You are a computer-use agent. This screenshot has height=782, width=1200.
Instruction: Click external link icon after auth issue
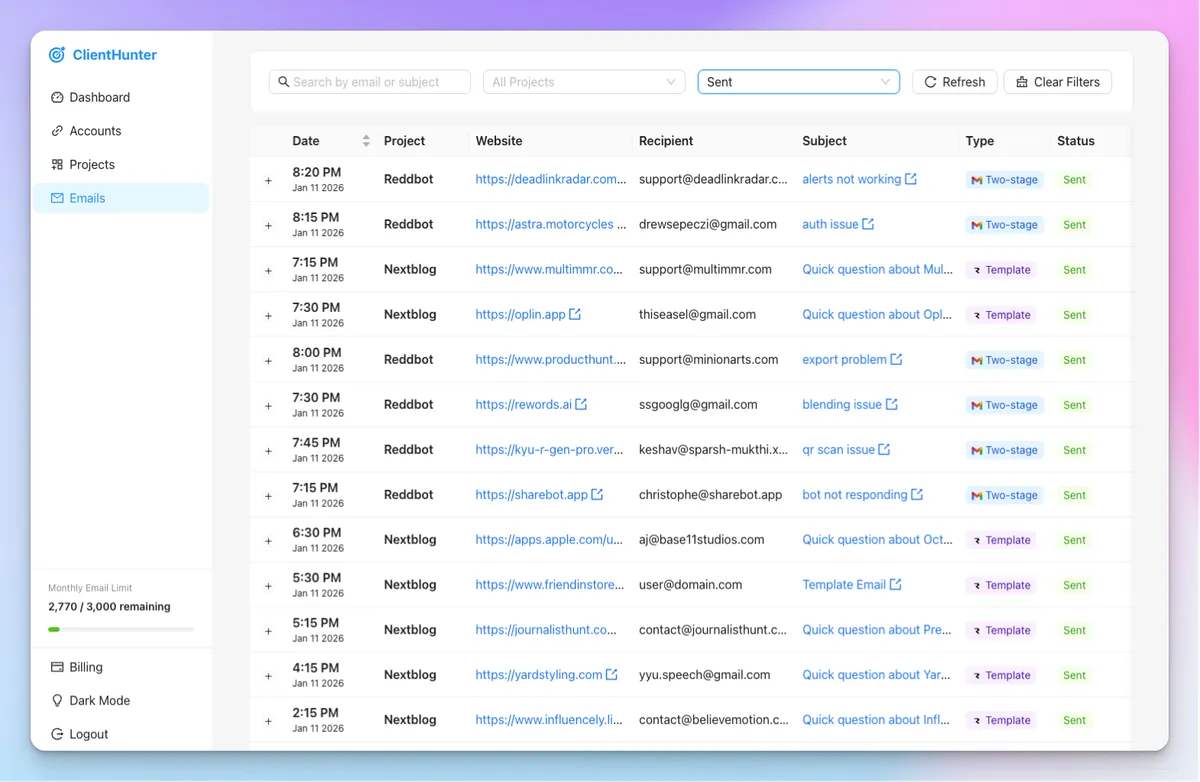(868, 224)
